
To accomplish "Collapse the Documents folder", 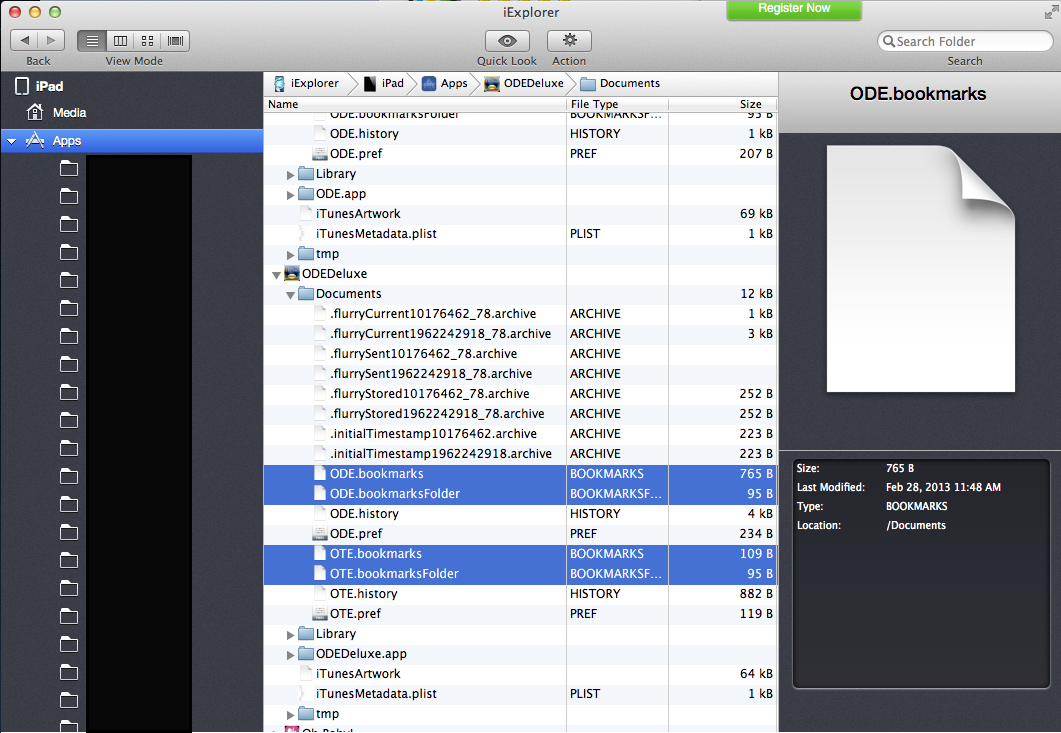I will (x=290, y=294).
